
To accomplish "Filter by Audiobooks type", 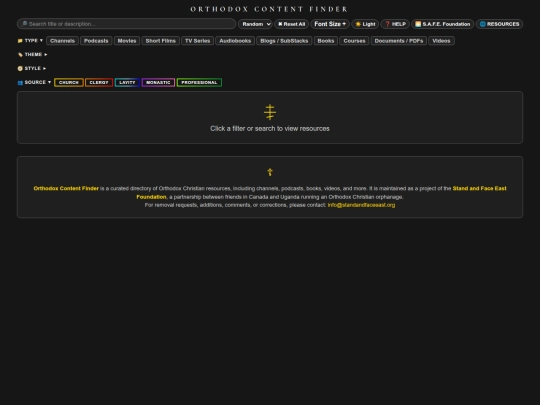I will point(235,41).
